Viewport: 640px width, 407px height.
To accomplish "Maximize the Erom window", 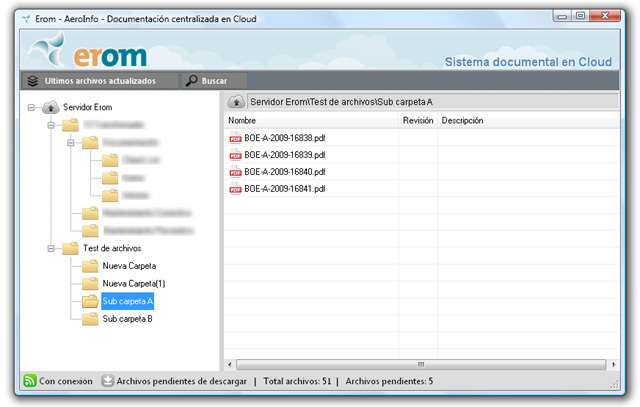I will click(x=580, y=16).
